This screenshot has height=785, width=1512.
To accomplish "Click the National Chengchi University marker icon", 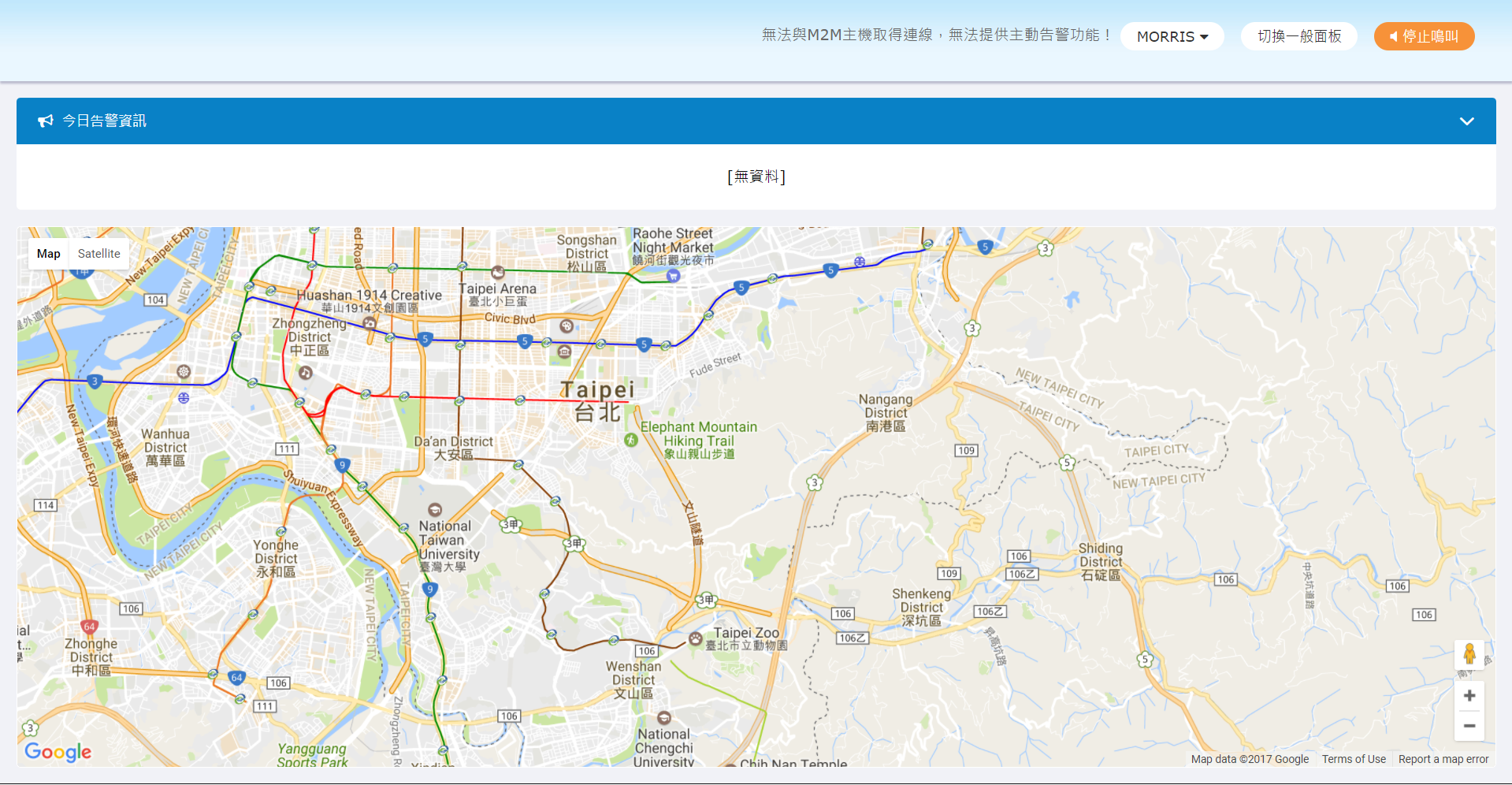I will pos(664,718).
